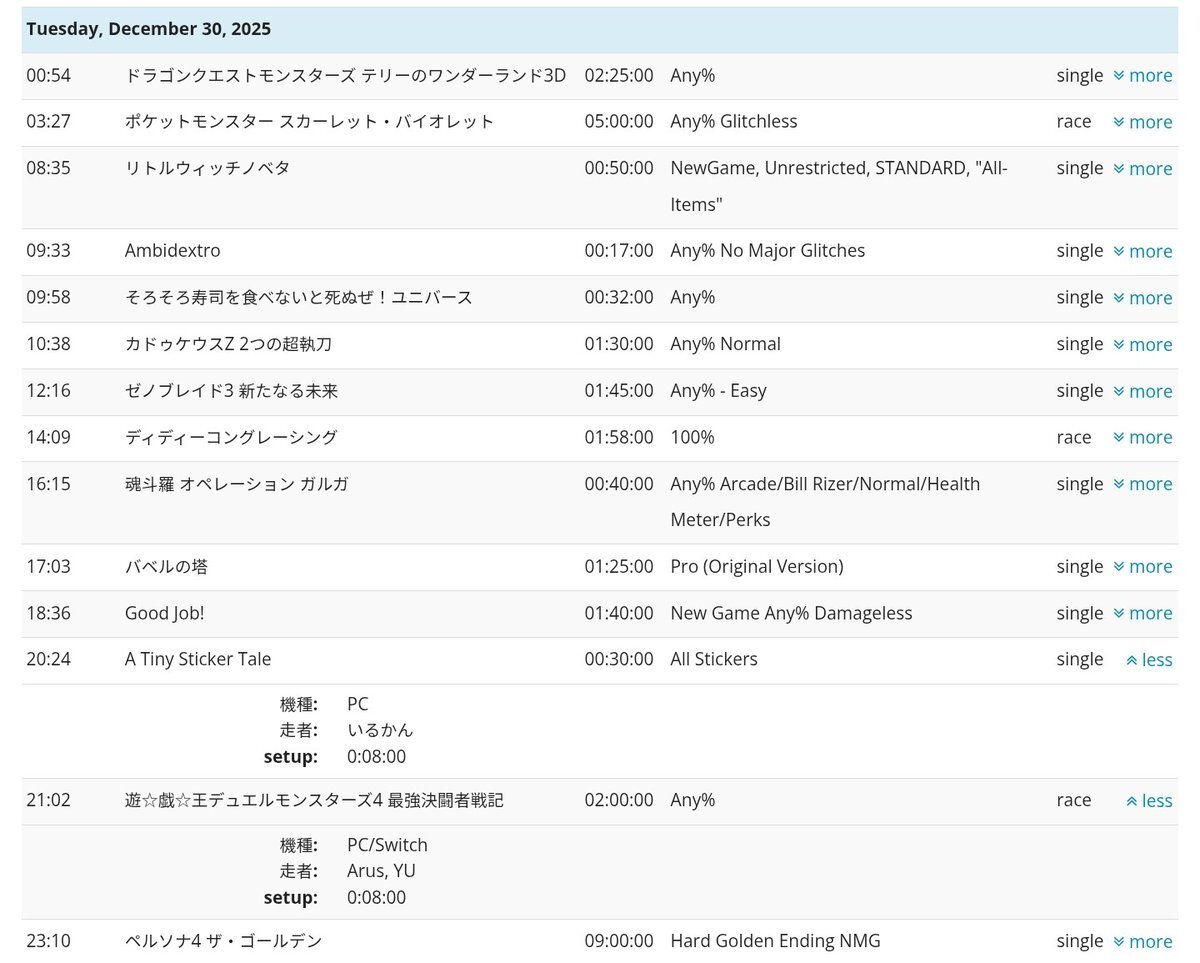Click the Tuesday, December 30, 2025 date header
1200x963 pixels.
(148, 29)
